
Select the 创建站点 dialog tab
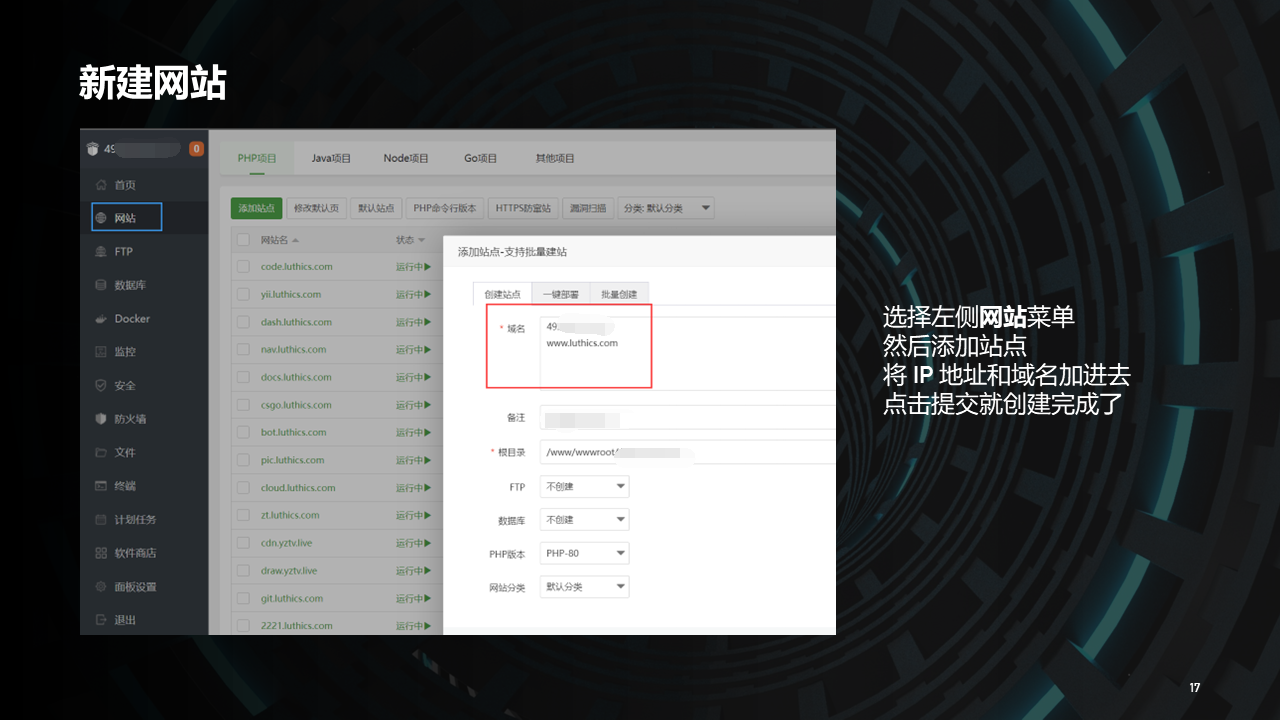pos(502,294)
